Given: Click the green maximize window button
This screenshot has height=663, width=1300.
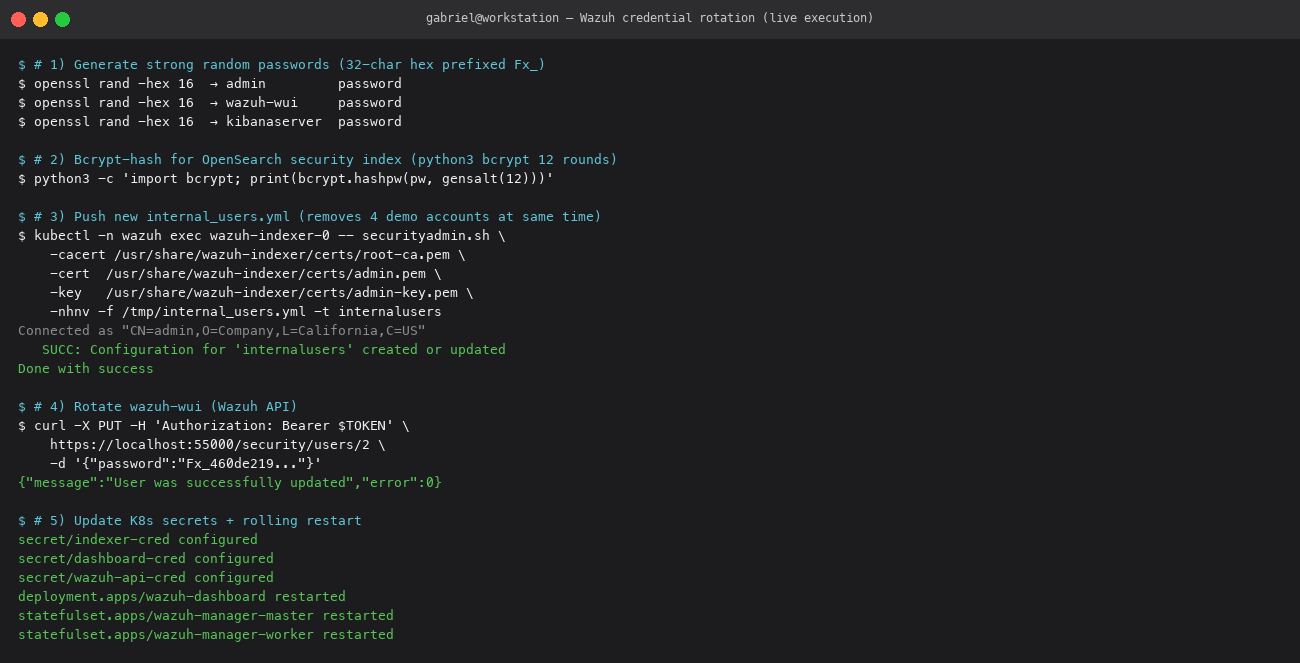Looking at the screenshot, I should point(62,19).
